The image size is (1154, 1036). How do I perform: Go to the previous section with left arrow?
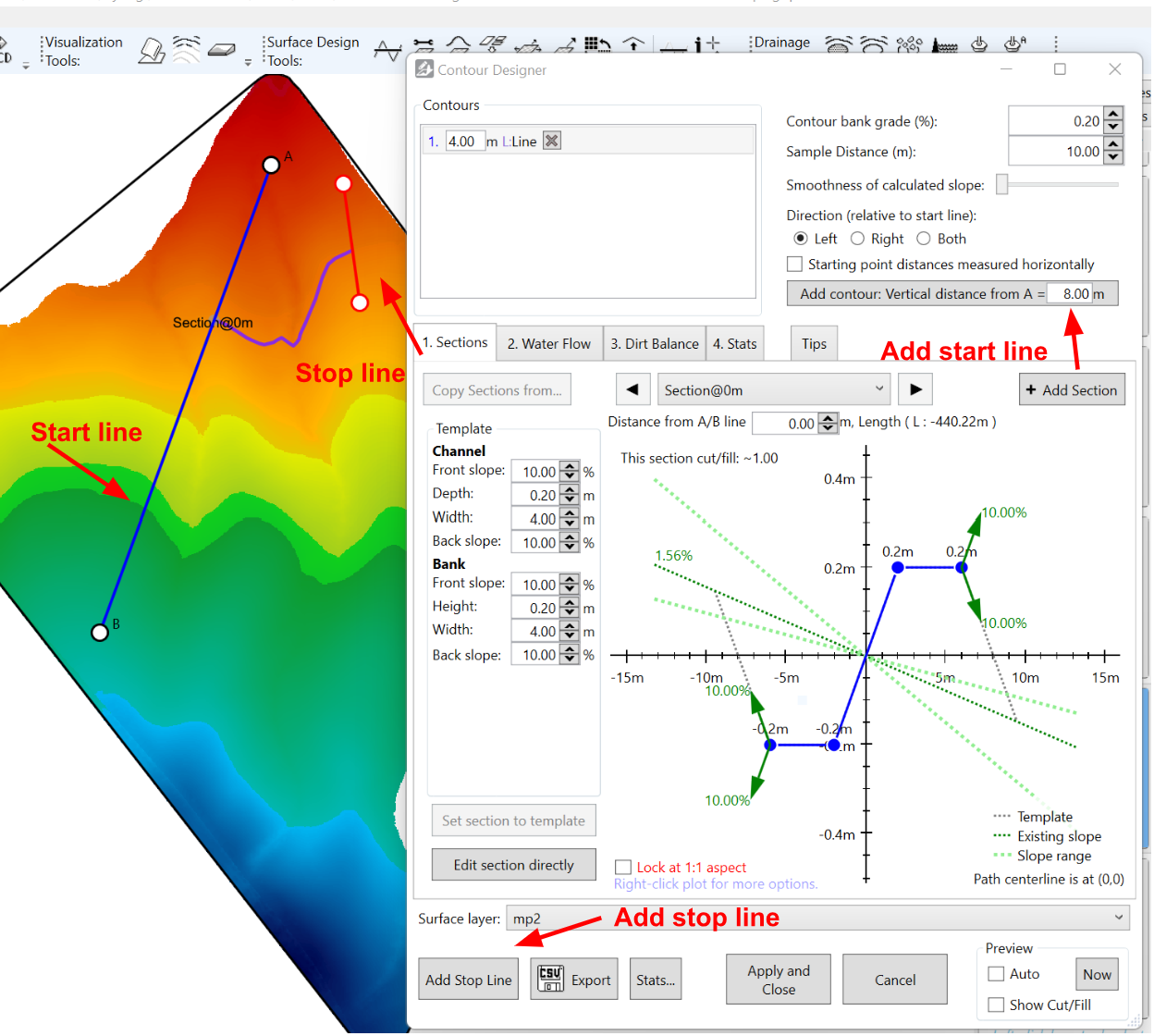pyautogui.click(x=632, y=389)
